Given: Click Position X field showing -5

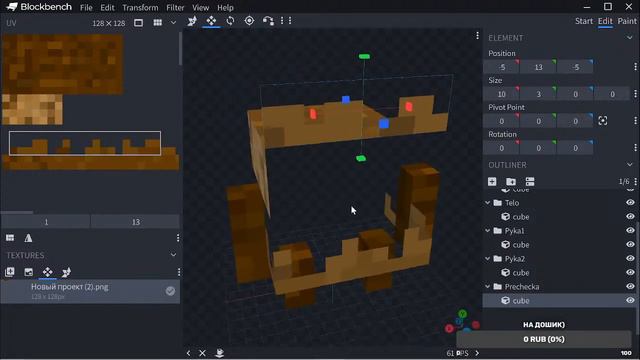Looking at the screenshot, I should tap(502, 67).
